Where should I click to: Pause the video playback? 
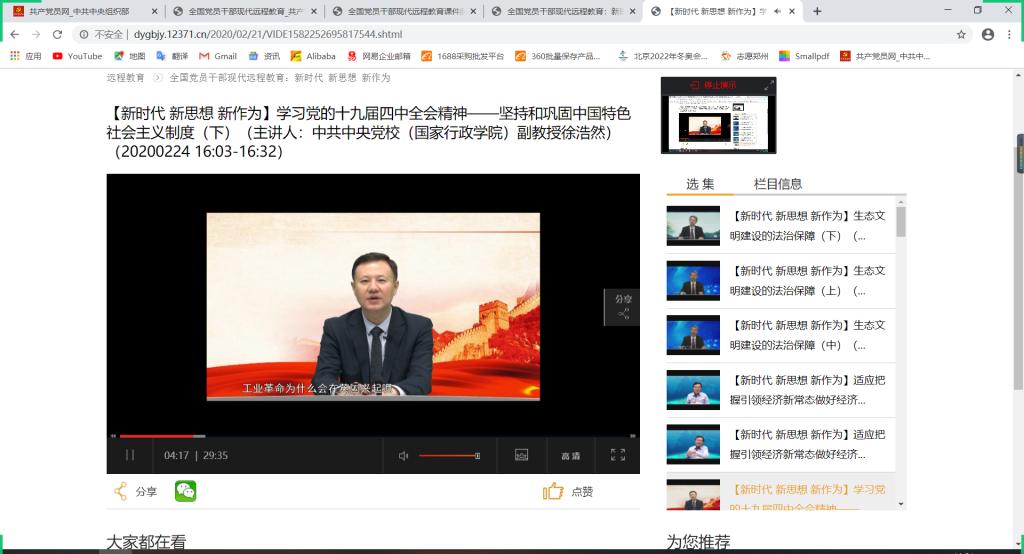[130, 455]
